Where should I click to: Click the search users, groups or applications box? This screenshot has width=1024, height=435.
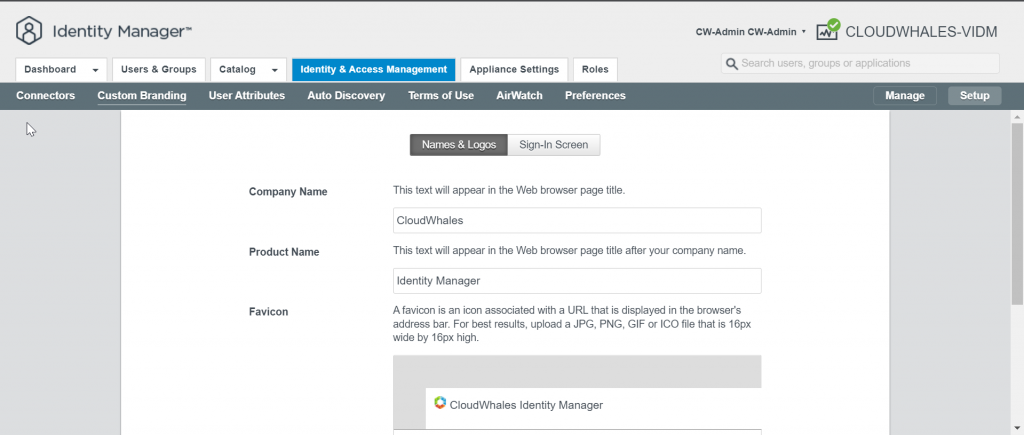(860, 63)
